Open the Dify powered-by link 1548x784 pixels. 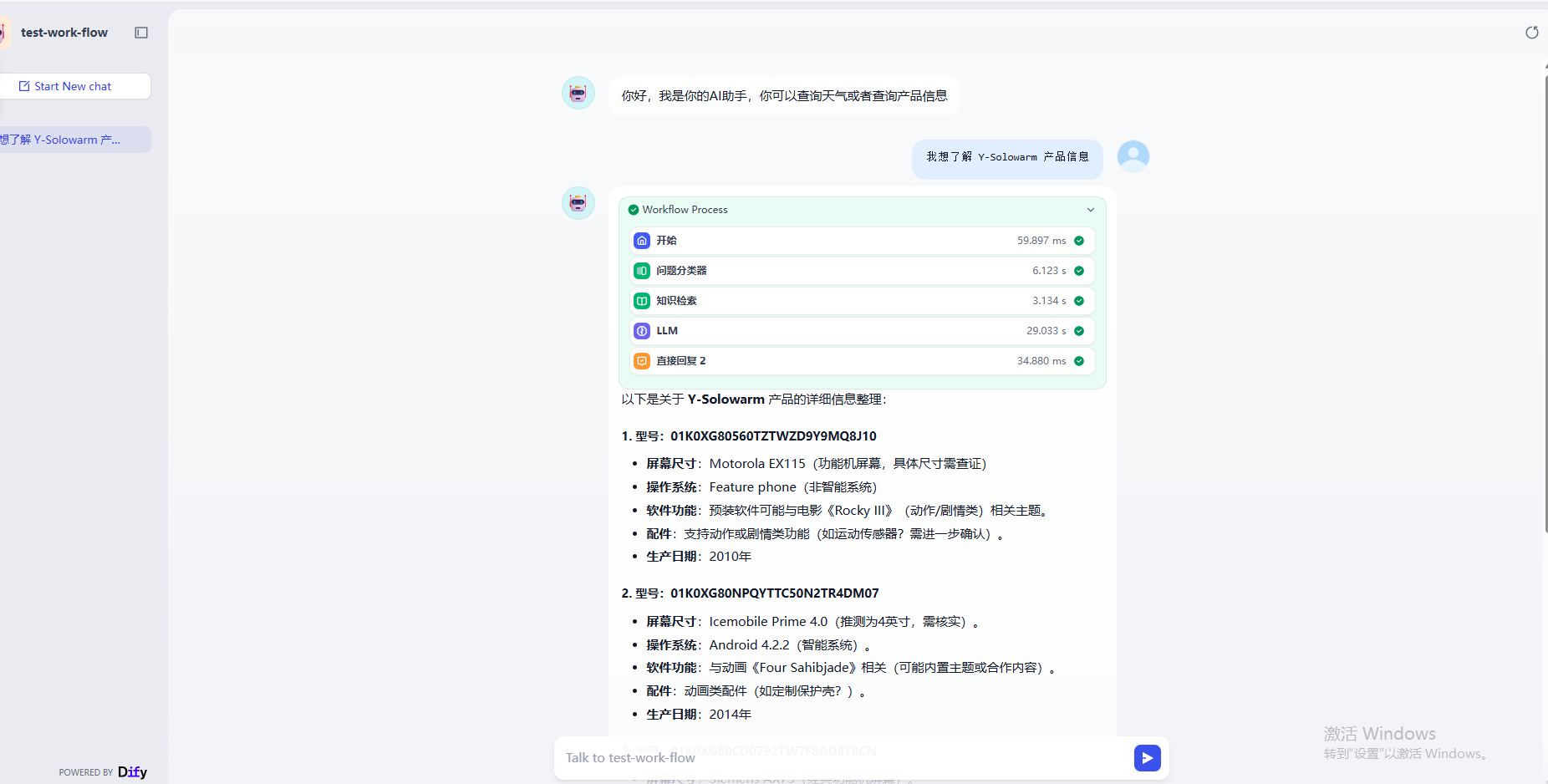(x=132, y=771)
